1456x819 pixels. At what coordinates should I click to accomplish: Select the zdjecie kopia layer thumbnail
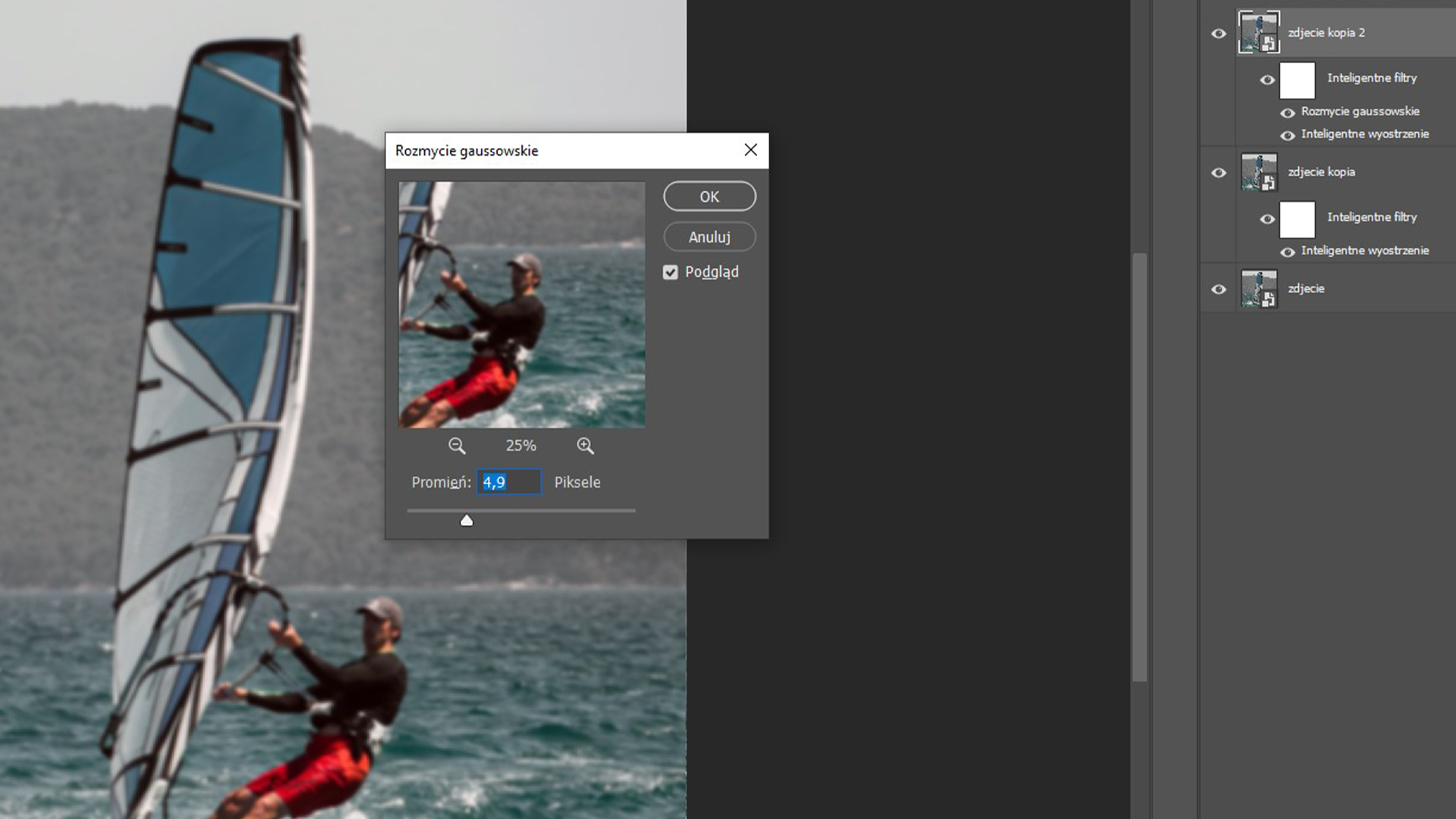(x=1259, y=172)
